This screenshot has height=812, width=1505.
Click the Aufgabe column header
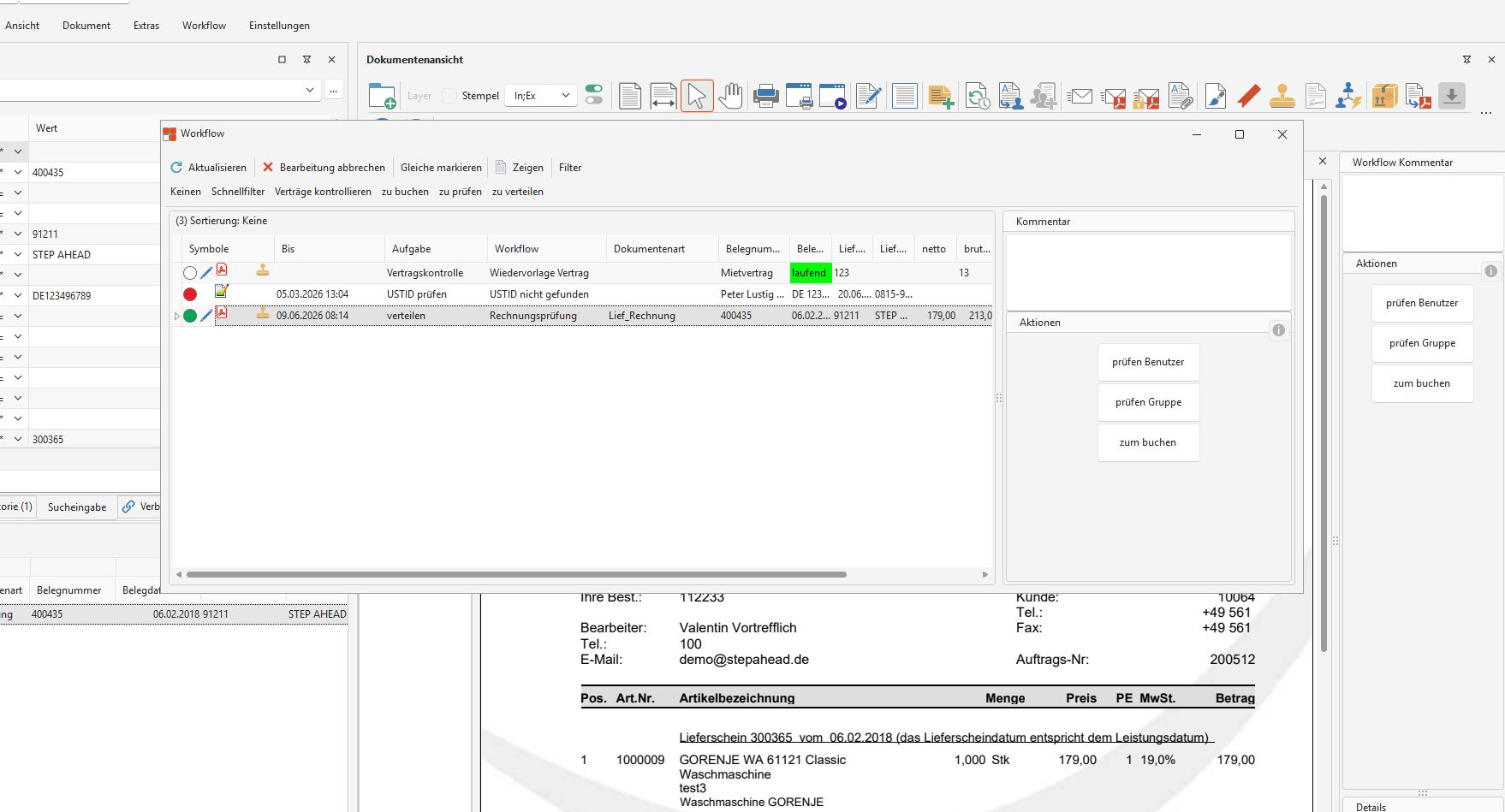click(x=435, y=249)
